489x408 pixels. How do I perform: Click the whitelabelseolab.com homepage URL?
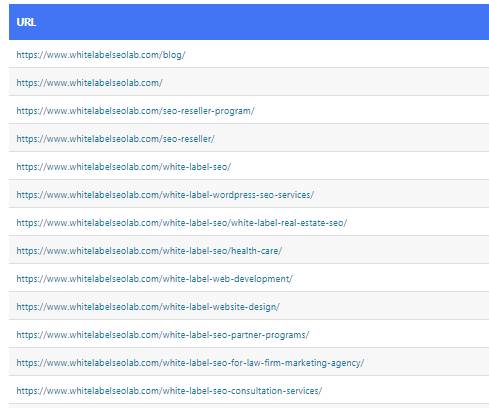point(89,83)
